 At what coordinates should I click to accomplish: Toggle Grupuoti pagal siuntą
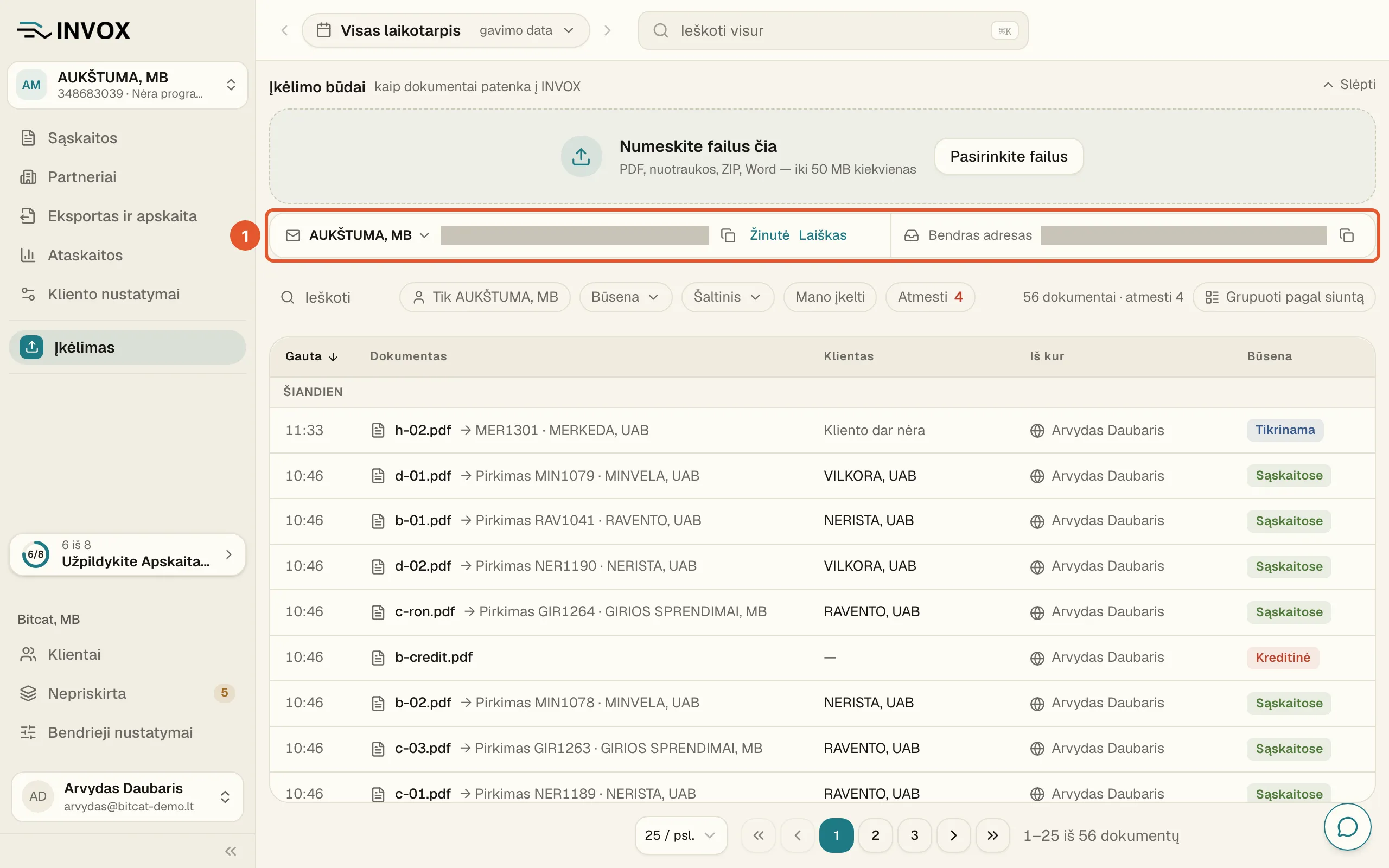click(1284, 297)
